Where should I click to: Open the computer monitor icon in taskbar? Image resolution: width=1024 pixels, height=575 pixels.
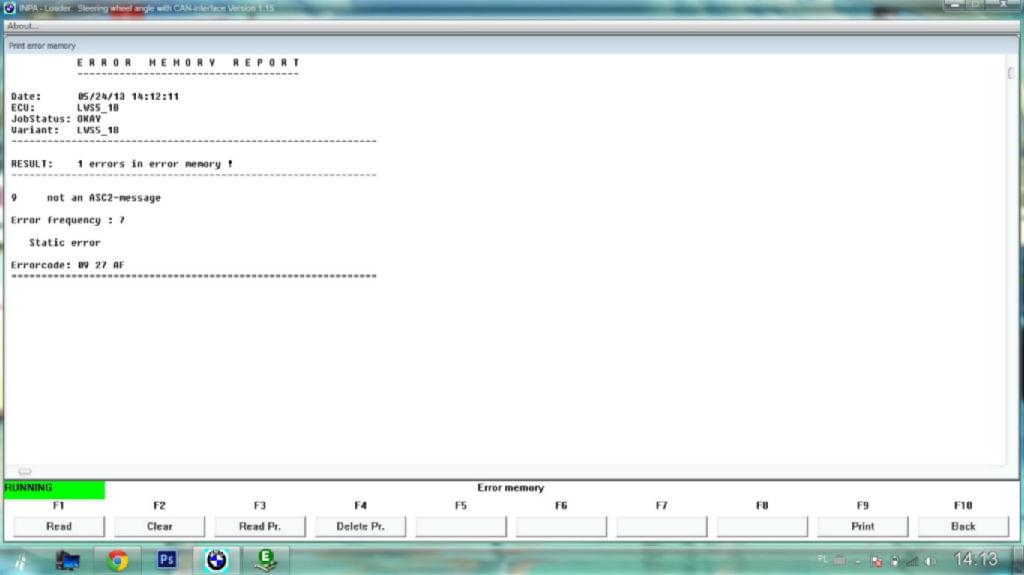click(67, 561)
